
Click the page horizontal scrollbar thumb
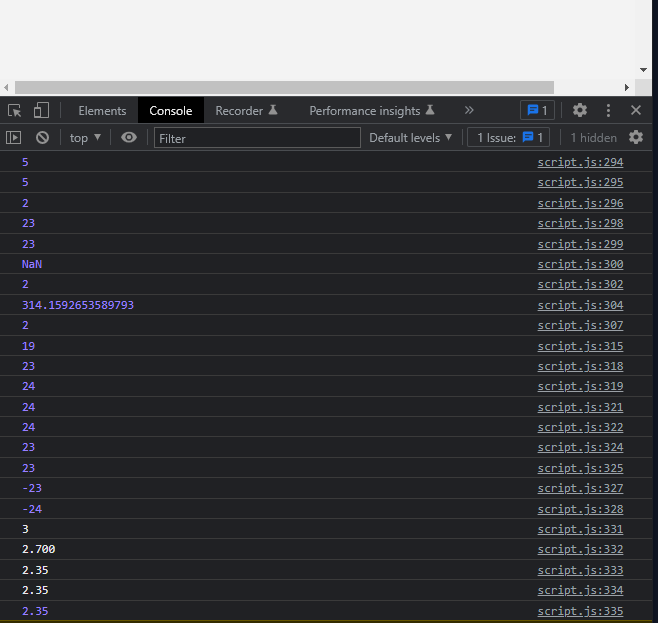(284, 87)
